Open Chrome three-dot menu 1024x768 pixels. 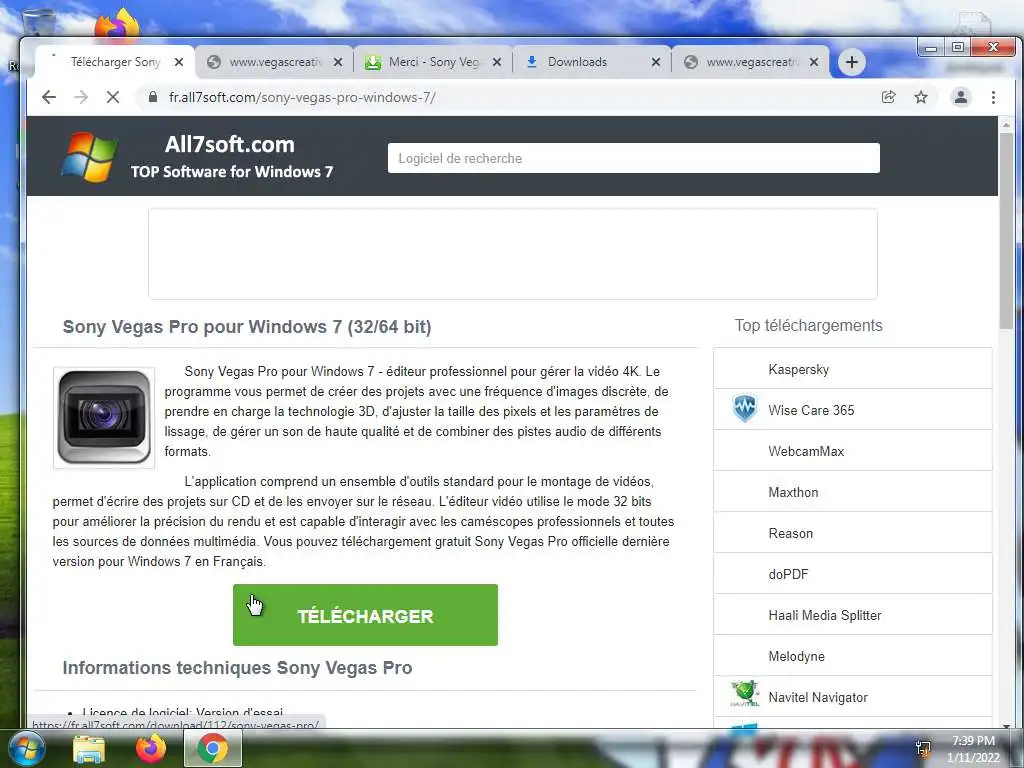[993, 97]
